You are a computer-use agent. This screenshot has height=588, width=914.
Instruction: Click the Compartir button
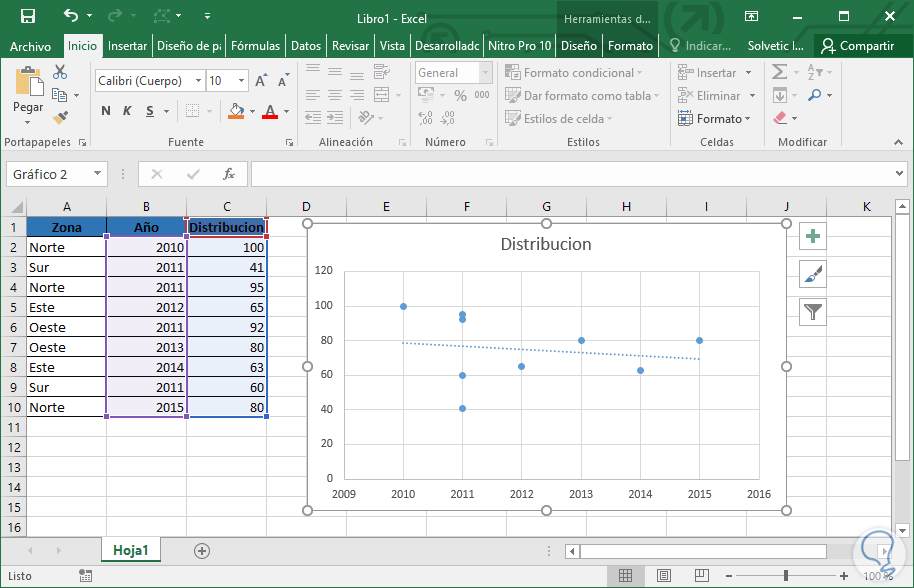(857, 46)
